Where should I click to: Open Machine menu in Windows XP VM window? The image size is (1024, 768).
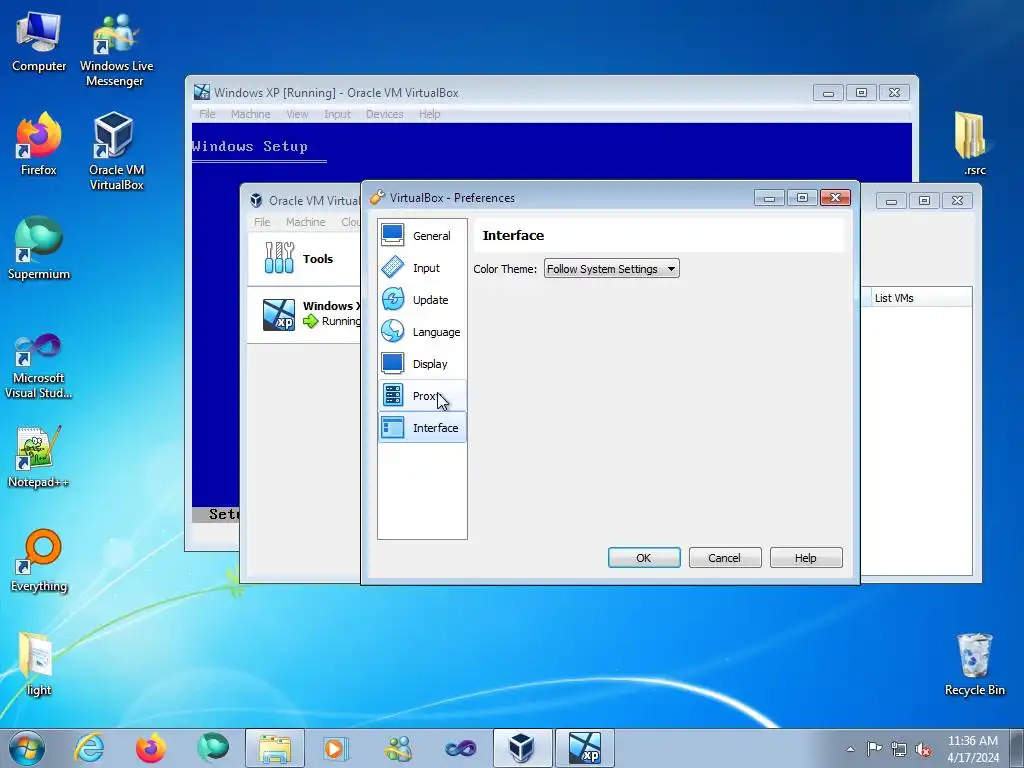point(250,114)
